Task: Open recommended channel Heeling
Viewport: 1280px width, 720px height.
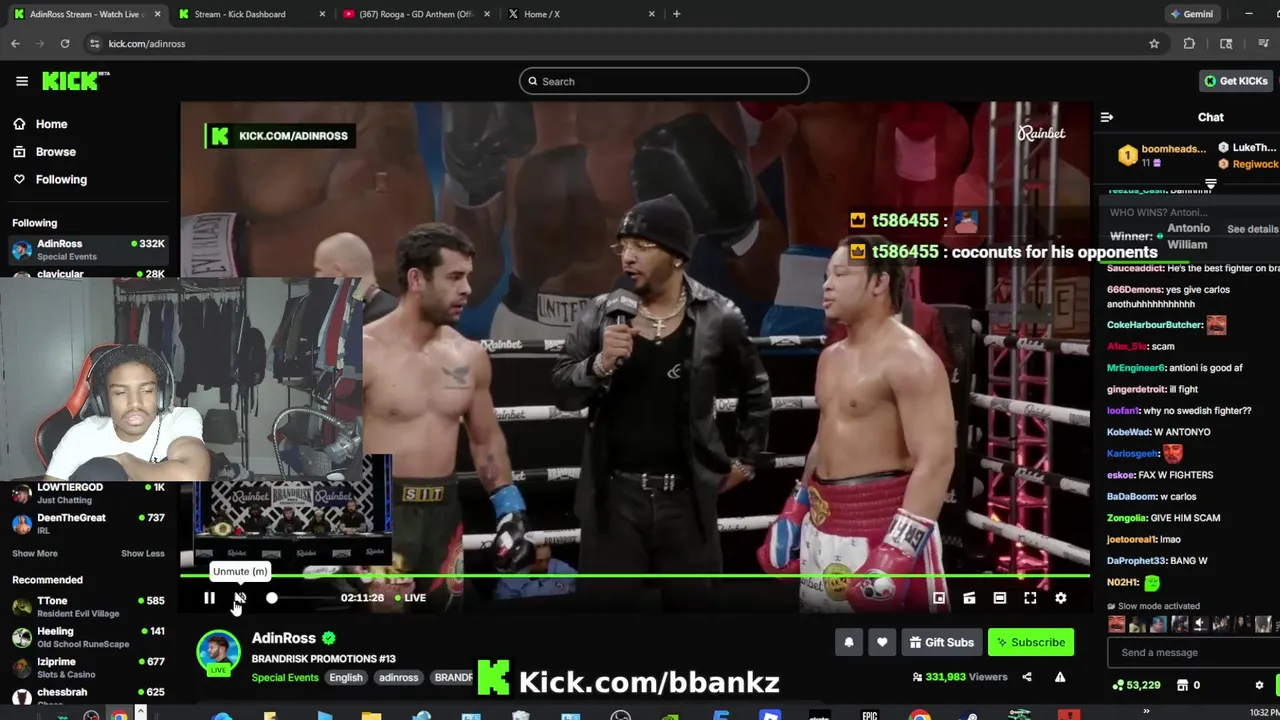Action: point(88,637)
